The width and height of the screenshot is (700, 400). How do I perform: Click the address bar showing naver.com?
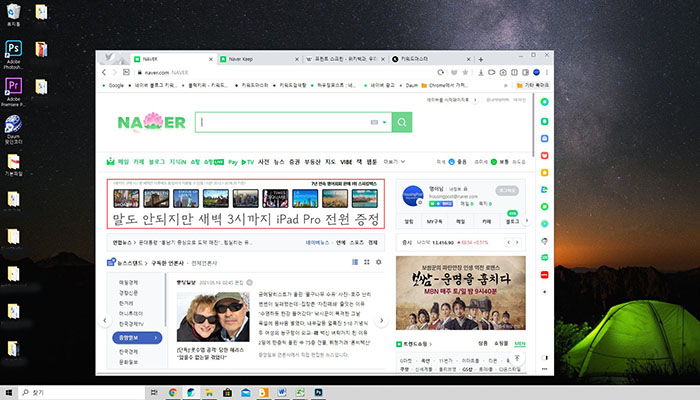[x=286, y=72]
